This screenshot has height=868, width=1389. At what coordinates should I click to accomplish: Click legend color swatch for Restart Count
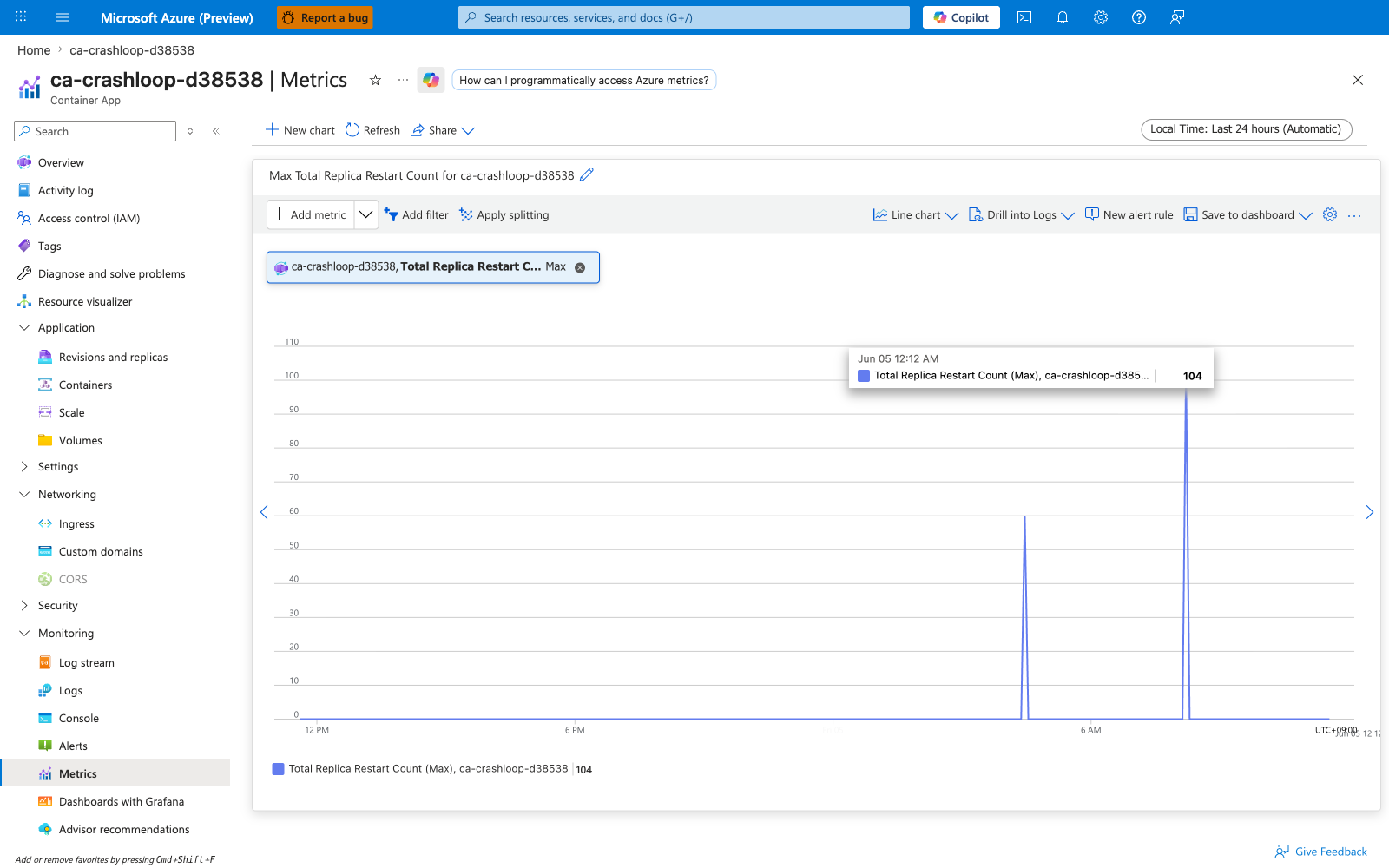pos(278,769)
